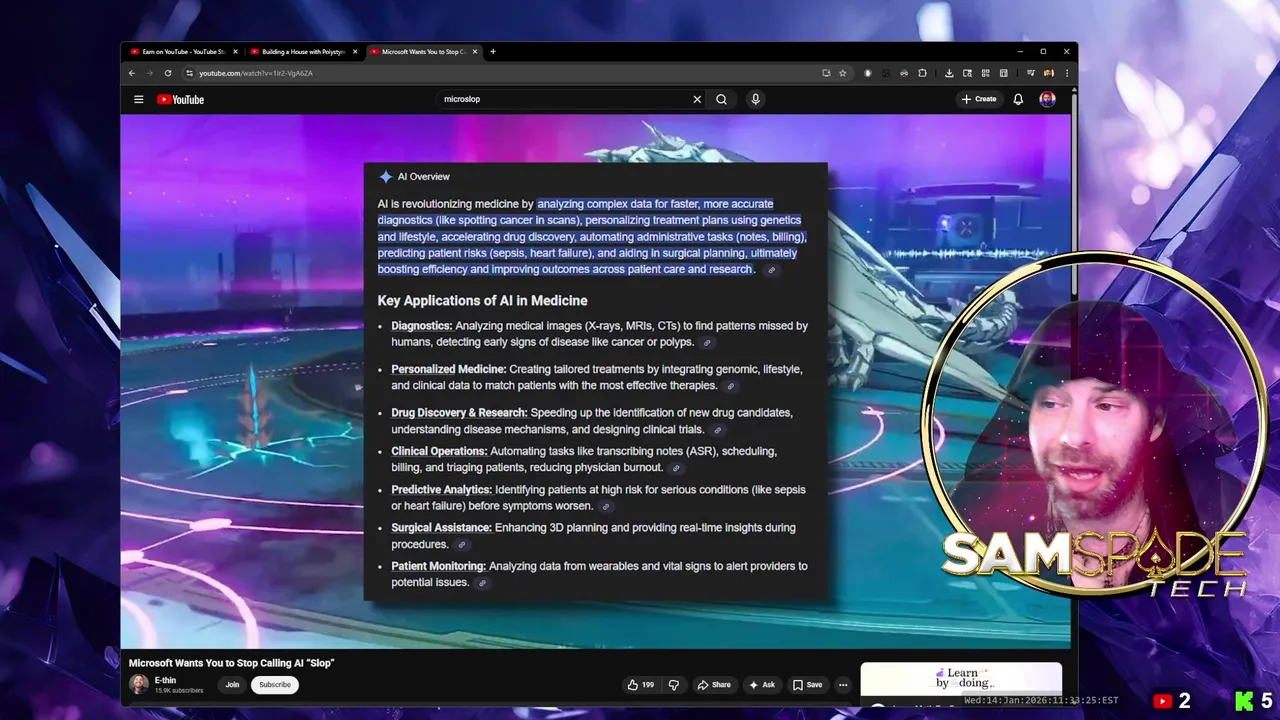Open the Chrome three-dot menu
Viewport: 1280px width, 720px height.
click(x=1067, y=73)
